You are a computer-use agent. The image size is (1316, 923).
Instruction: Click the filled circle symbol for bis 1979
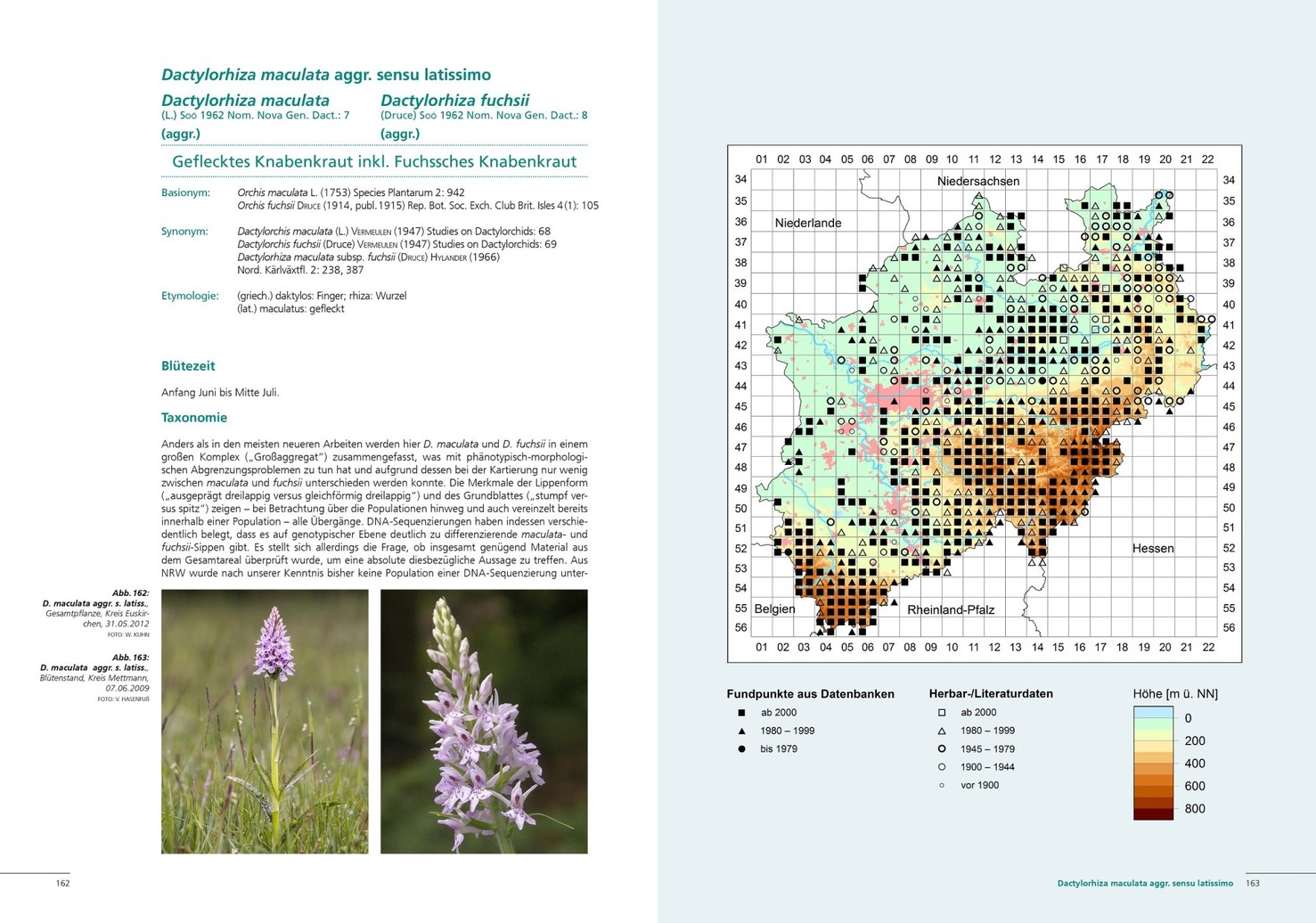[x=741, y=749]
